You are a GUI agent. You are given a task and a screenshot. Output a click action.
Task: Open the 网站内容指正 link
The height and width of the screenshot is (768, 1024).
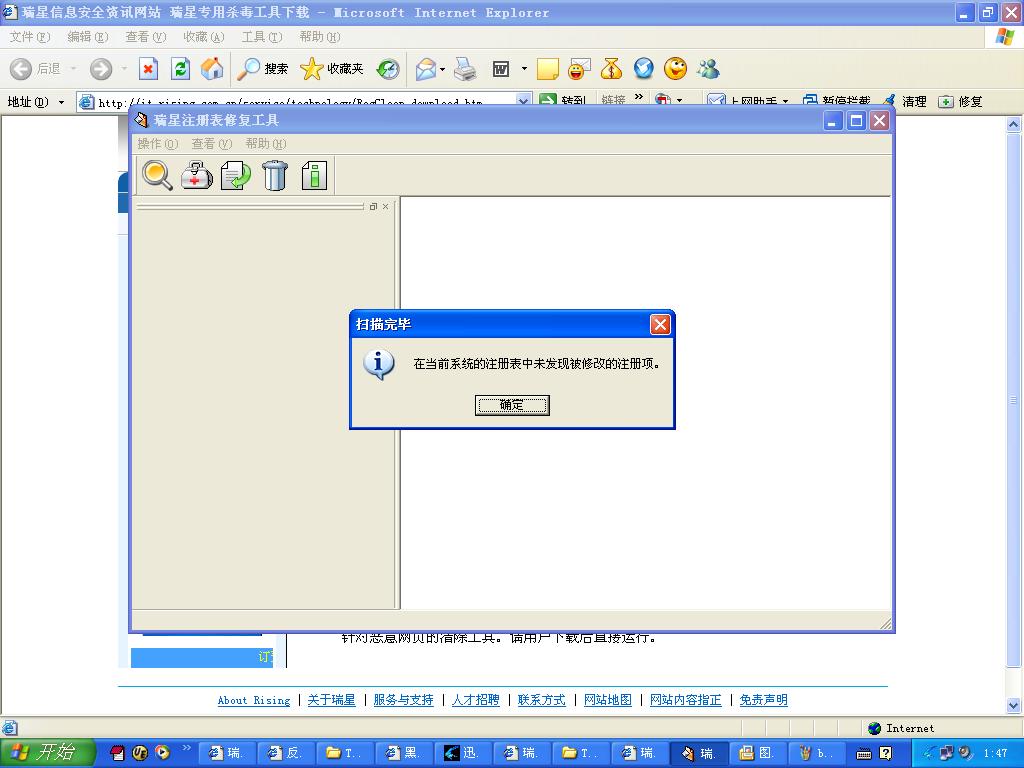(x=685, y=700)
